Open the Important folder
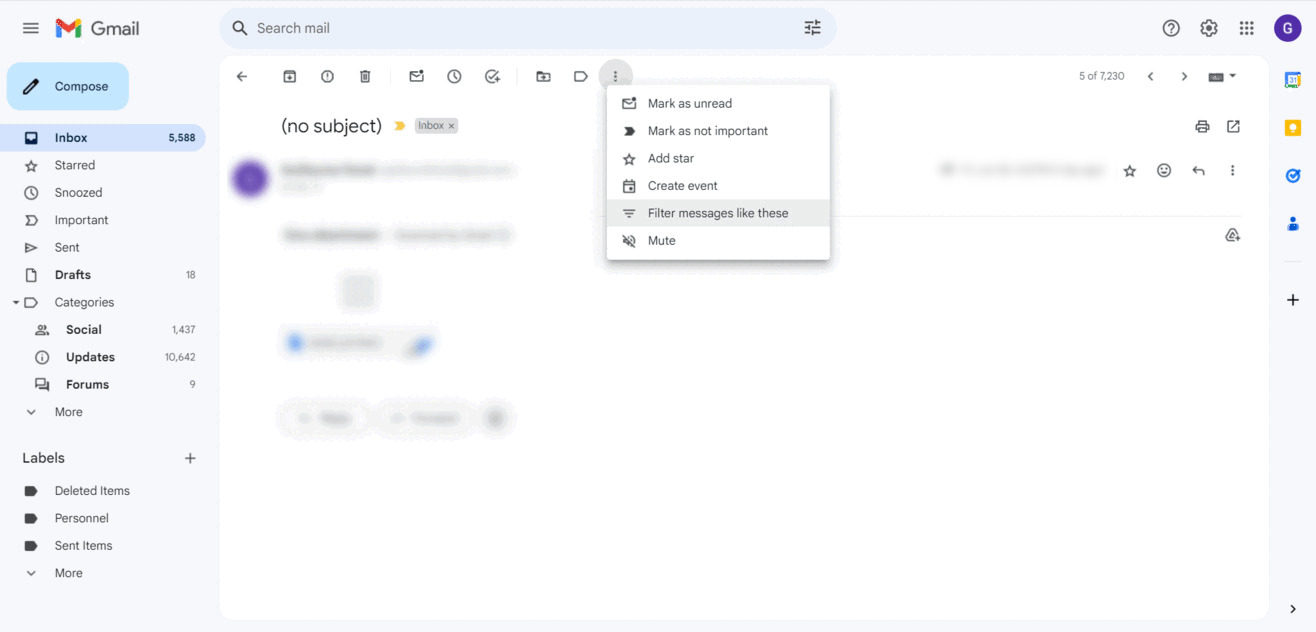The image size is (1316, 632). tap(103, 220)
